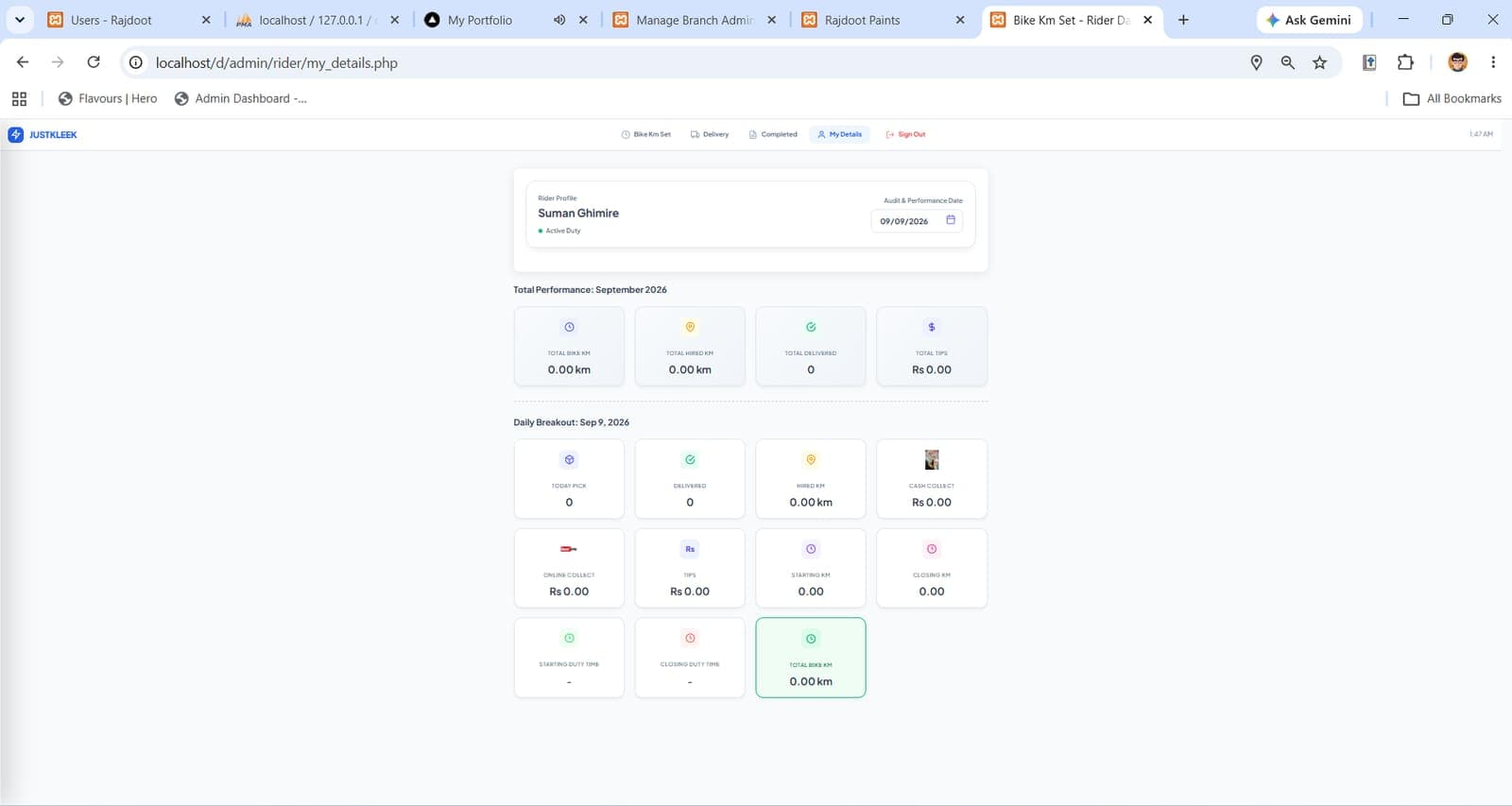The height and width of the screenshot is (806, 1512).
Task: Open the Chrome three-dot menu
Action: [1493, 62]
